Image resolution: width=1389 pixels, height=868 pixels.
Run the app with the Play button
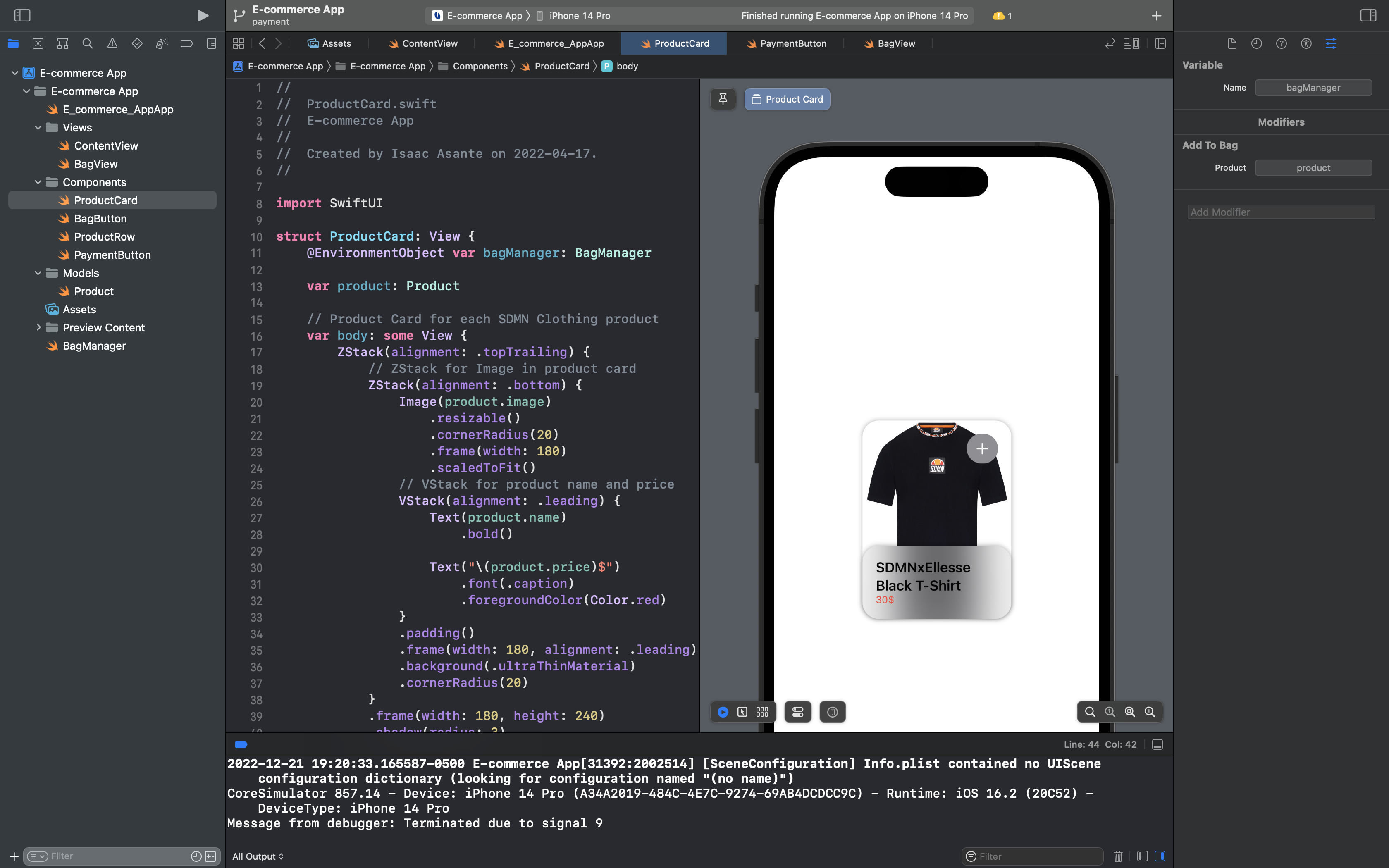(x=203, y=16)
